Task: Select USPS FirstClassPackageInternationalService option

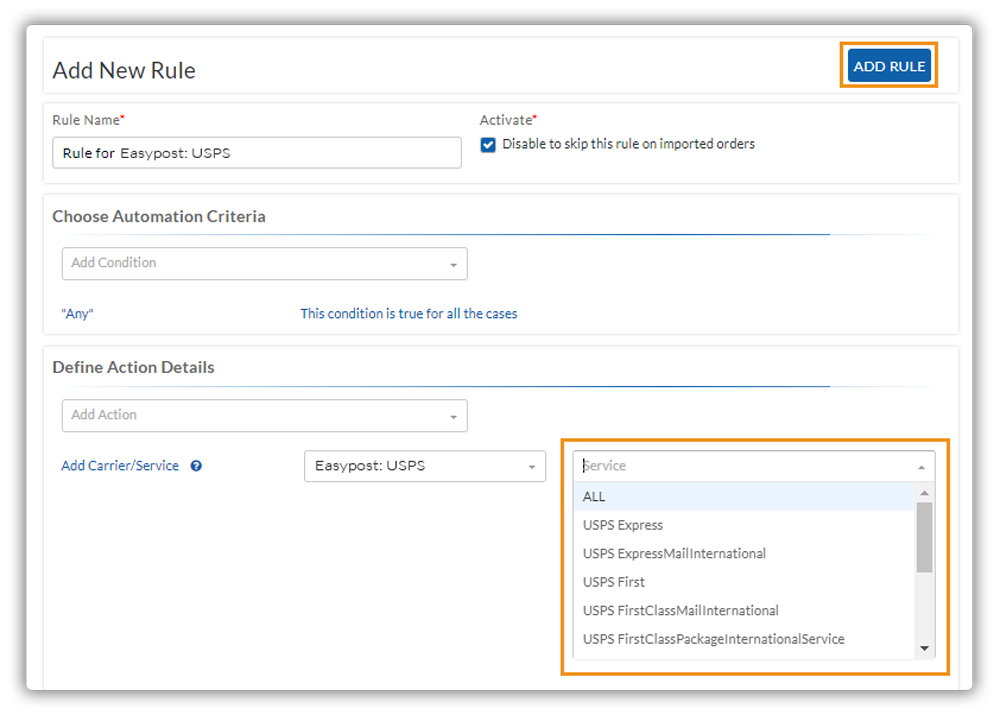Action: (744, 638)
